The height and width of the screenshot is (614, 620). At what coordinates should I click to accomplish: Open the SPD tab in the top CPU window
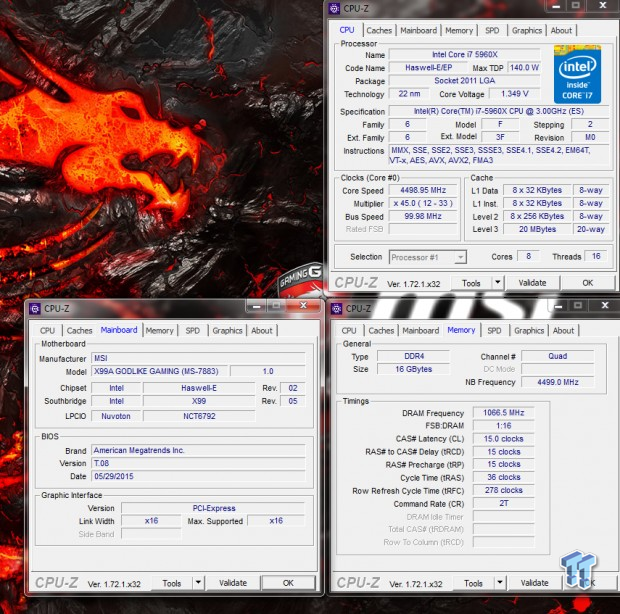pyautogui.click(x=492, y=30)
